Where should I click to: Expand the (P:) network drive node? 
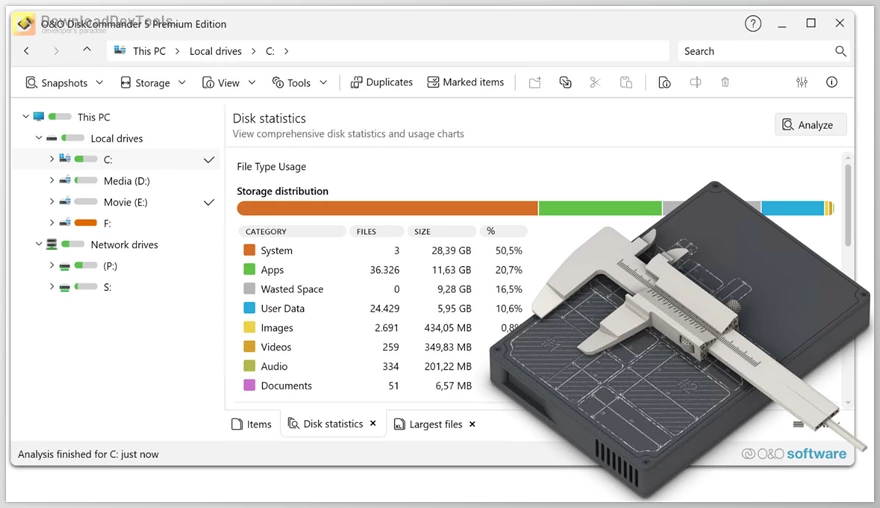[52, 265]
